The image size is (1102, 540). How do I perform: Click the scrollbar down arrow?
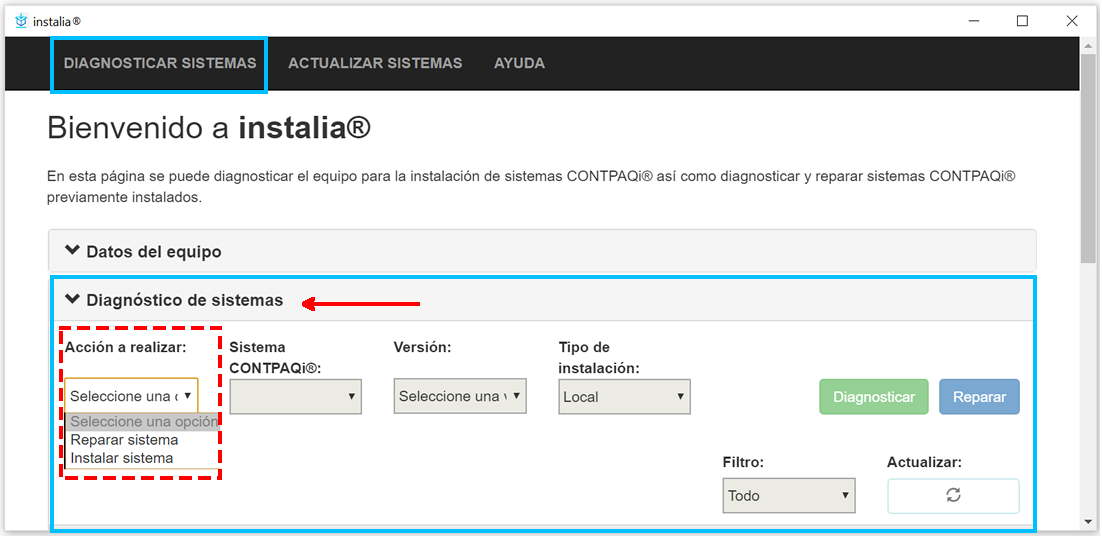tap(1089, 522)
